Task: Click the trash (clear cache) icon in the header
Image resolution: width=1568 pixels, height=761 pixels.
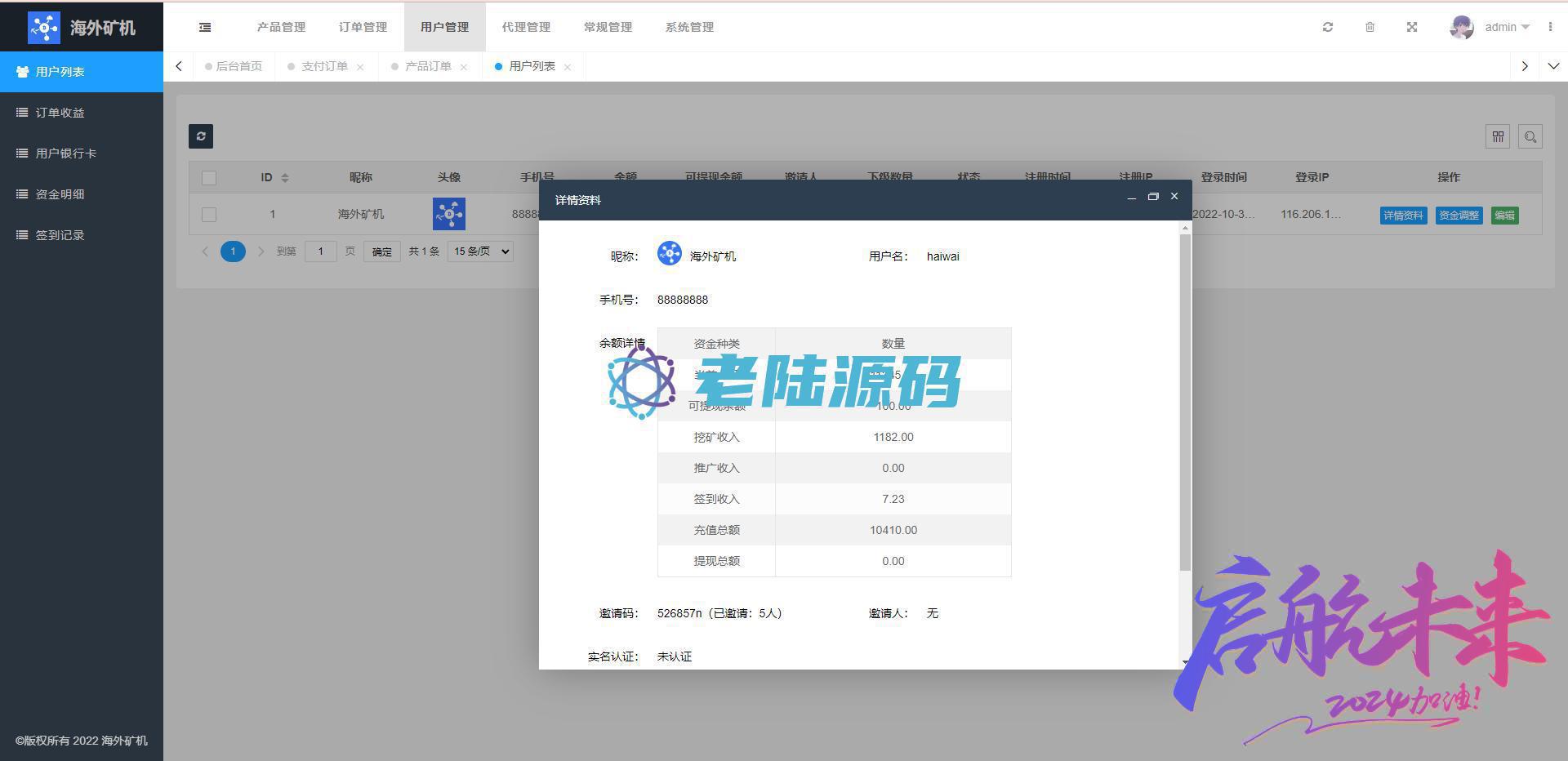Action: point(1370,27)
